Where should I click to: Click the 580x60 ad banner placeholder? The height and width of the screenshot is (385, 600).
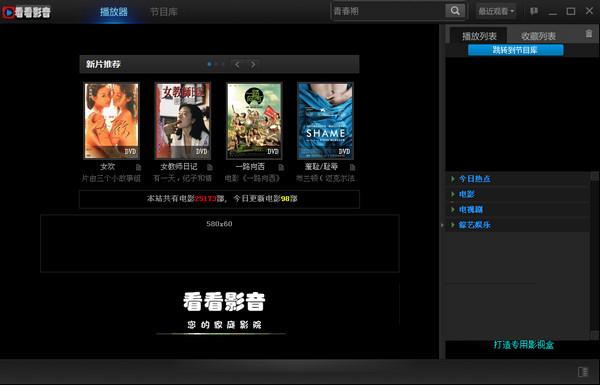click(220, 243)
